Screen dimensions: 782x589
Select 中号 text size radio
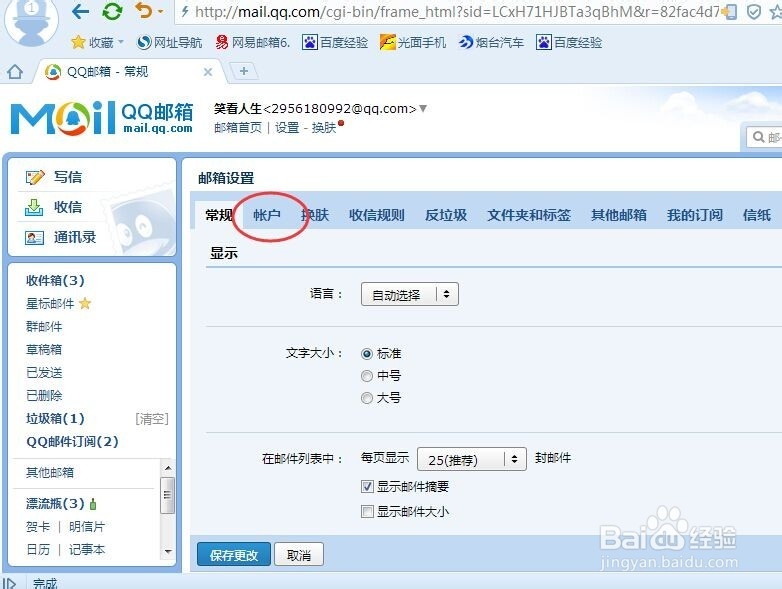pyautogui.click(x=367, y=376)
